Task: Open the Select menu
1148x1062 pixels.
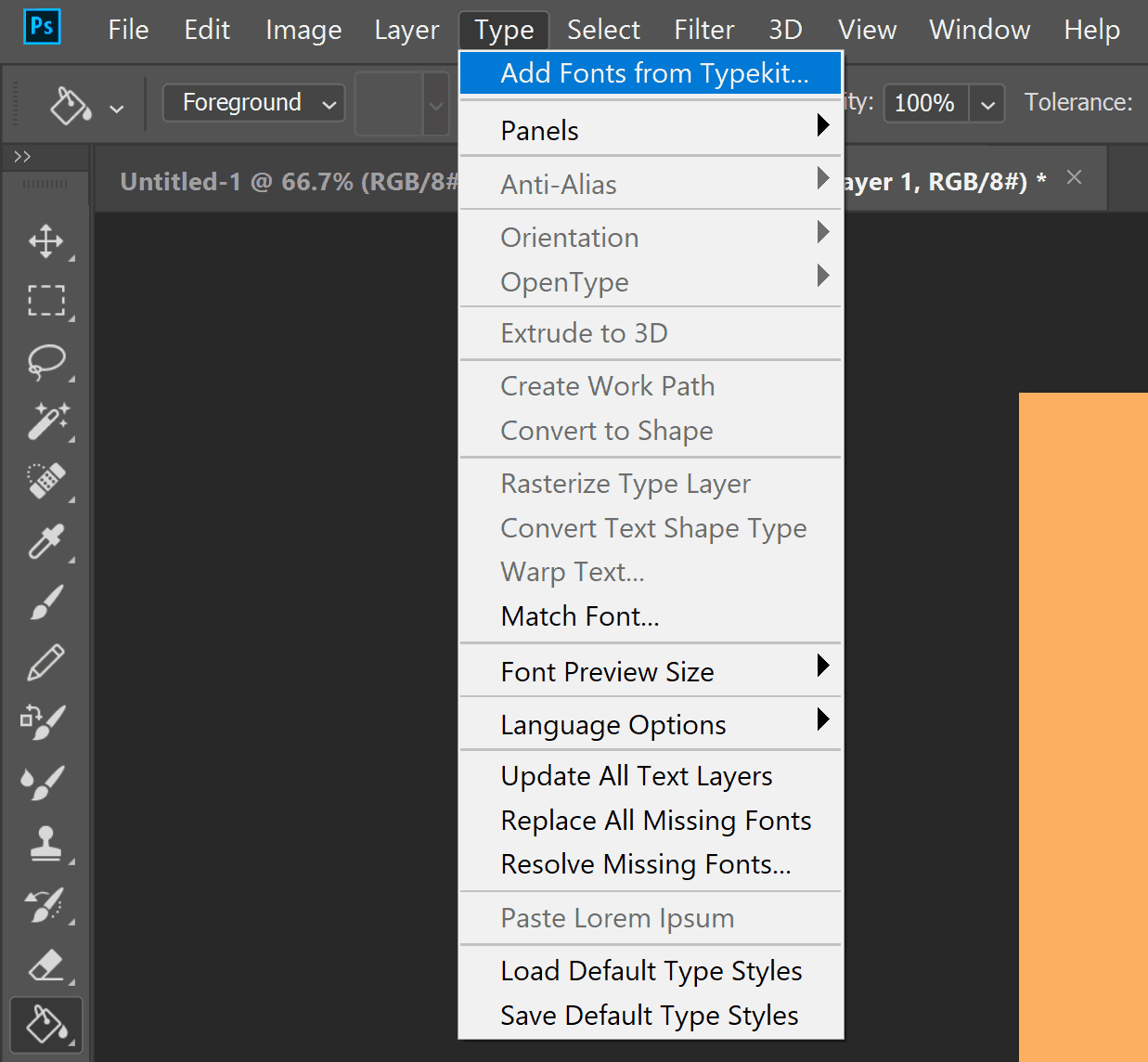Action: coord(603,30)
